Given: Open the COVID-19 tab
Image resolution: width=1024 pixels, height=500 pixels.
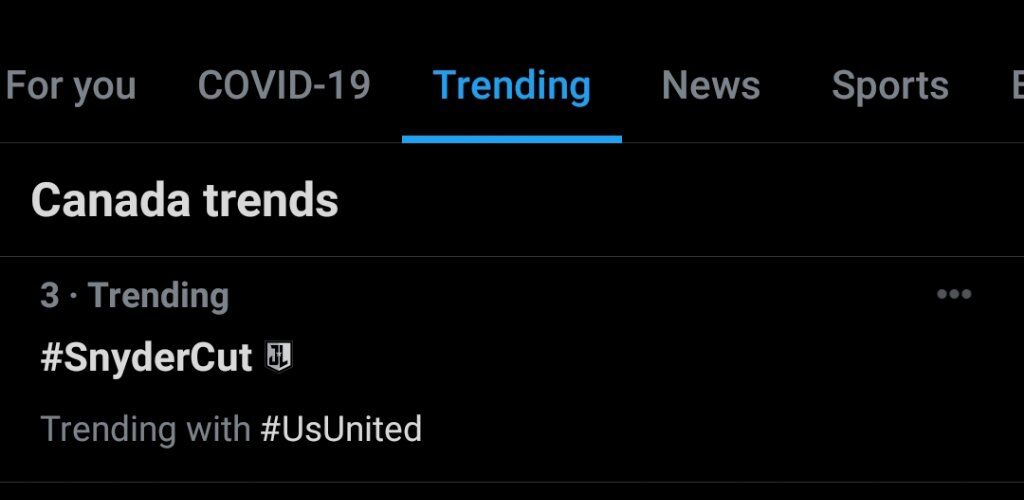Looking at the screenshot, I should (x=284, y=85).
